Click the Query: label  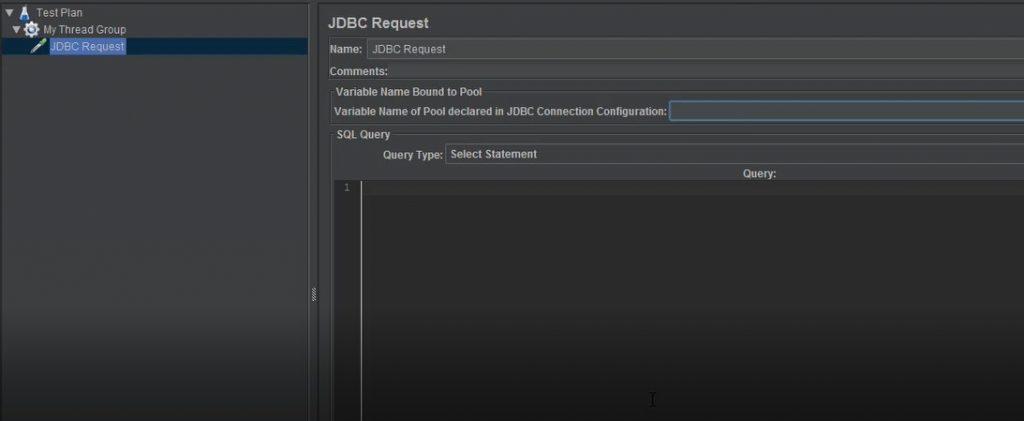coord(759,174)
